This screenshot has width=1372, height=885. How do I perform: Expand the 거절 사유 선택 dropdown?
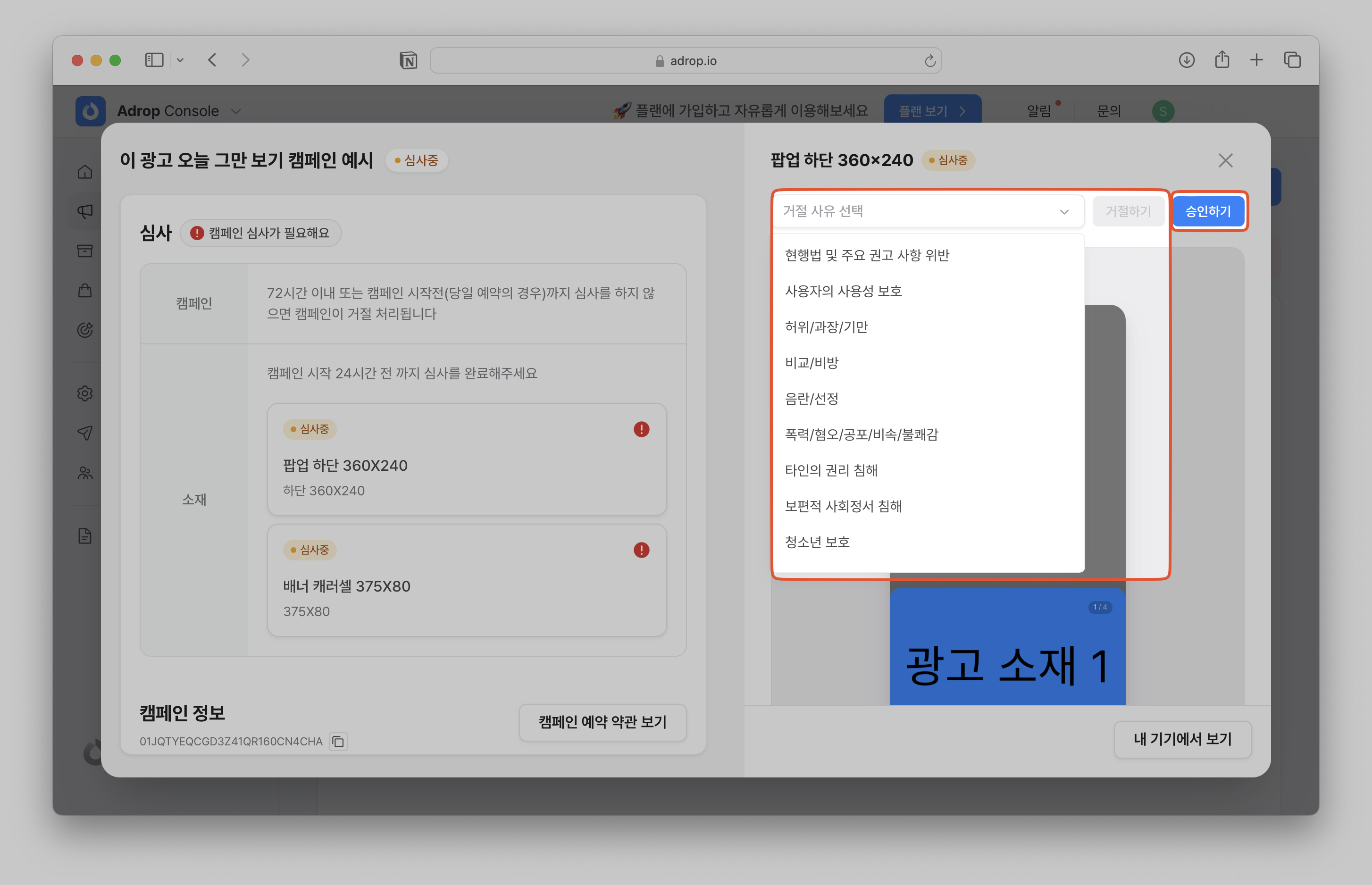[928, 211]
